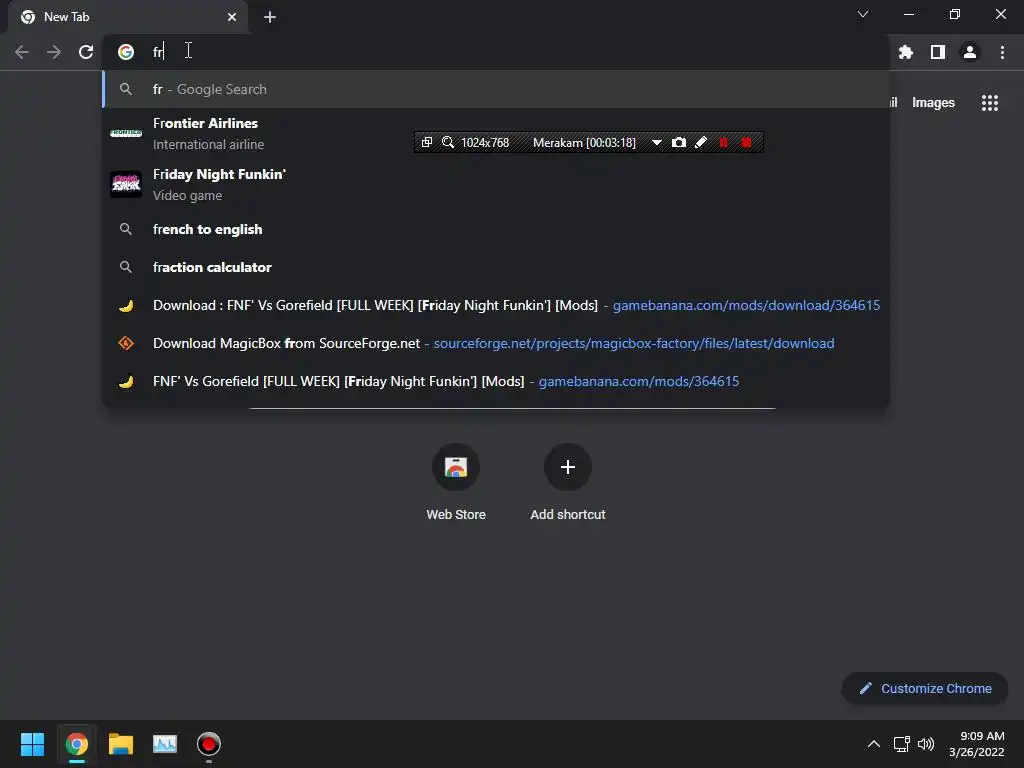This screenshot has height=768, width=1024.
Task: Reload the current page
Action: click(86, 52)
